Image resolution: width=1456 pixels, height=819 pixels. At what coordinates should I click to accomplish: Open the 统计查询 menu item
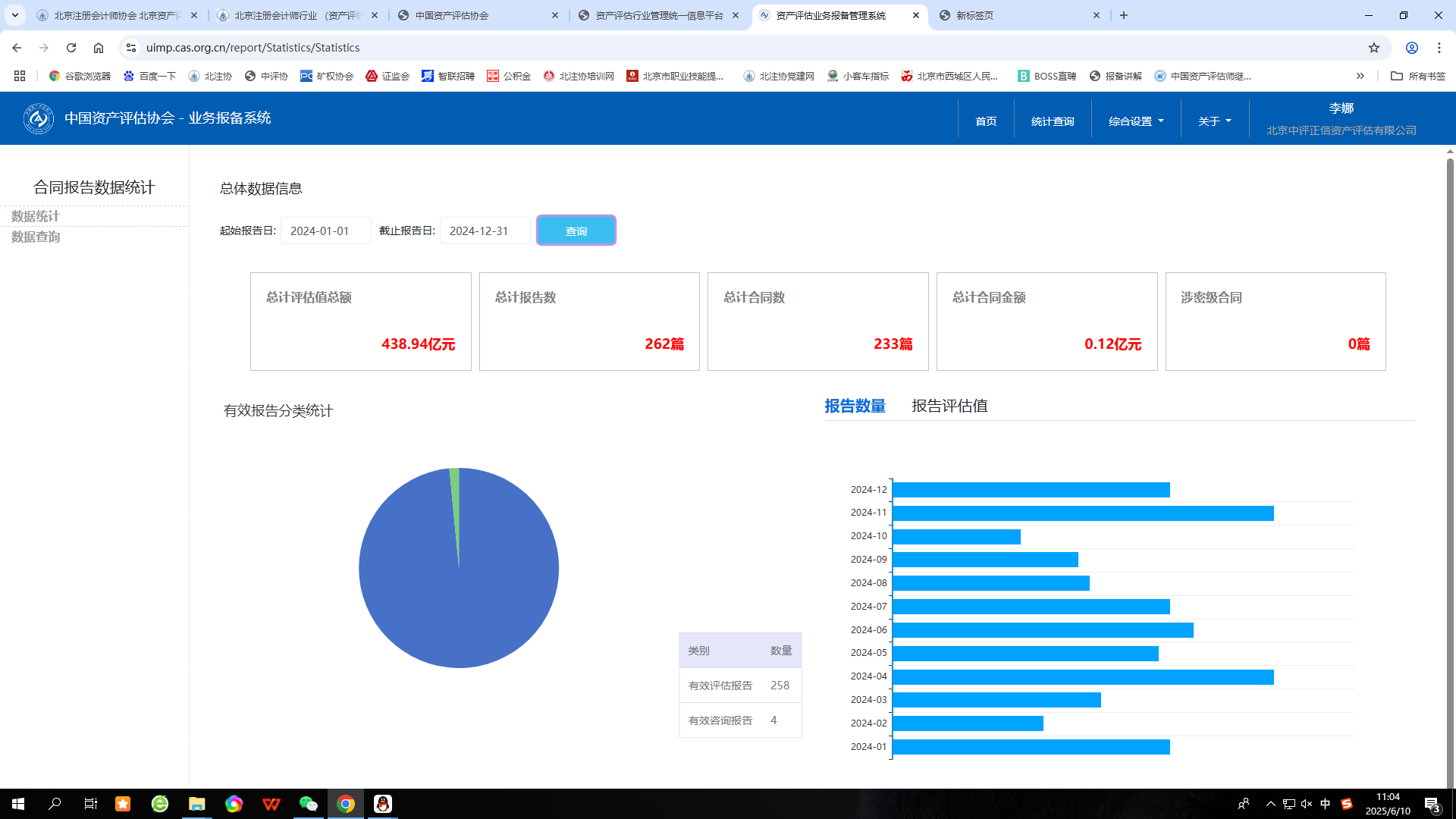pos(1052,121)
